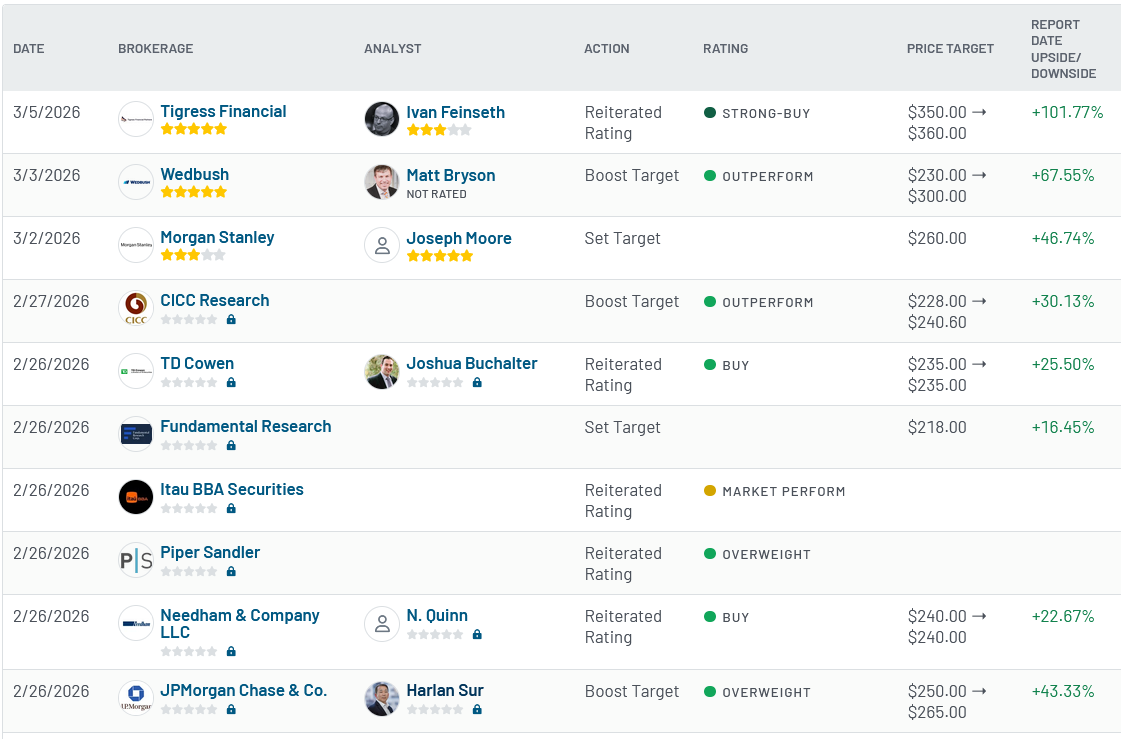Click Tigress Financial's five-star rating
Screen dimensions: 1121x739
coord(194,129)
